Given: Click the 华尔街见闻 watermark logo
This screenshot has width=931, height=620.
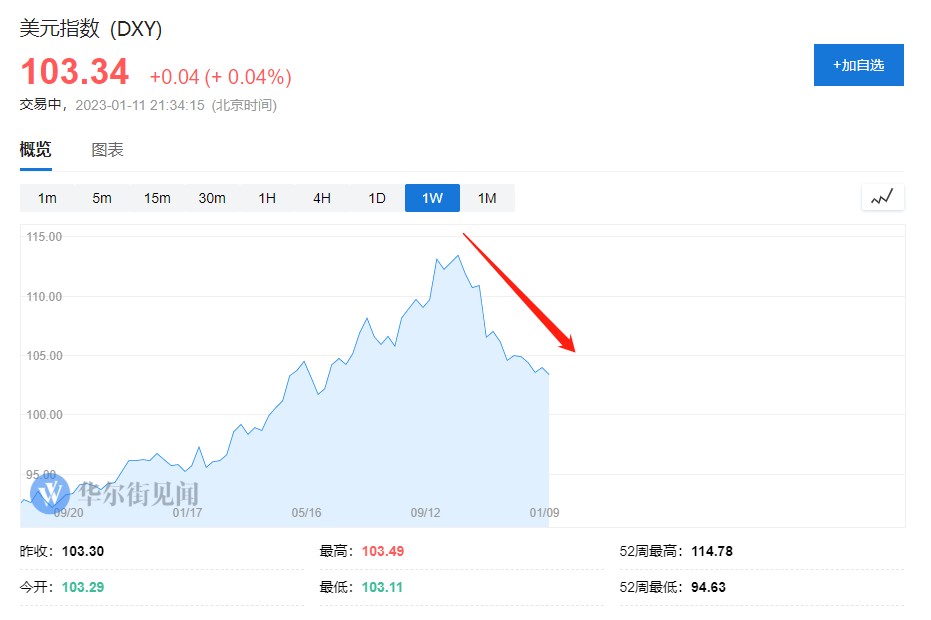Looking at the screenshot, I should (115, 493).
